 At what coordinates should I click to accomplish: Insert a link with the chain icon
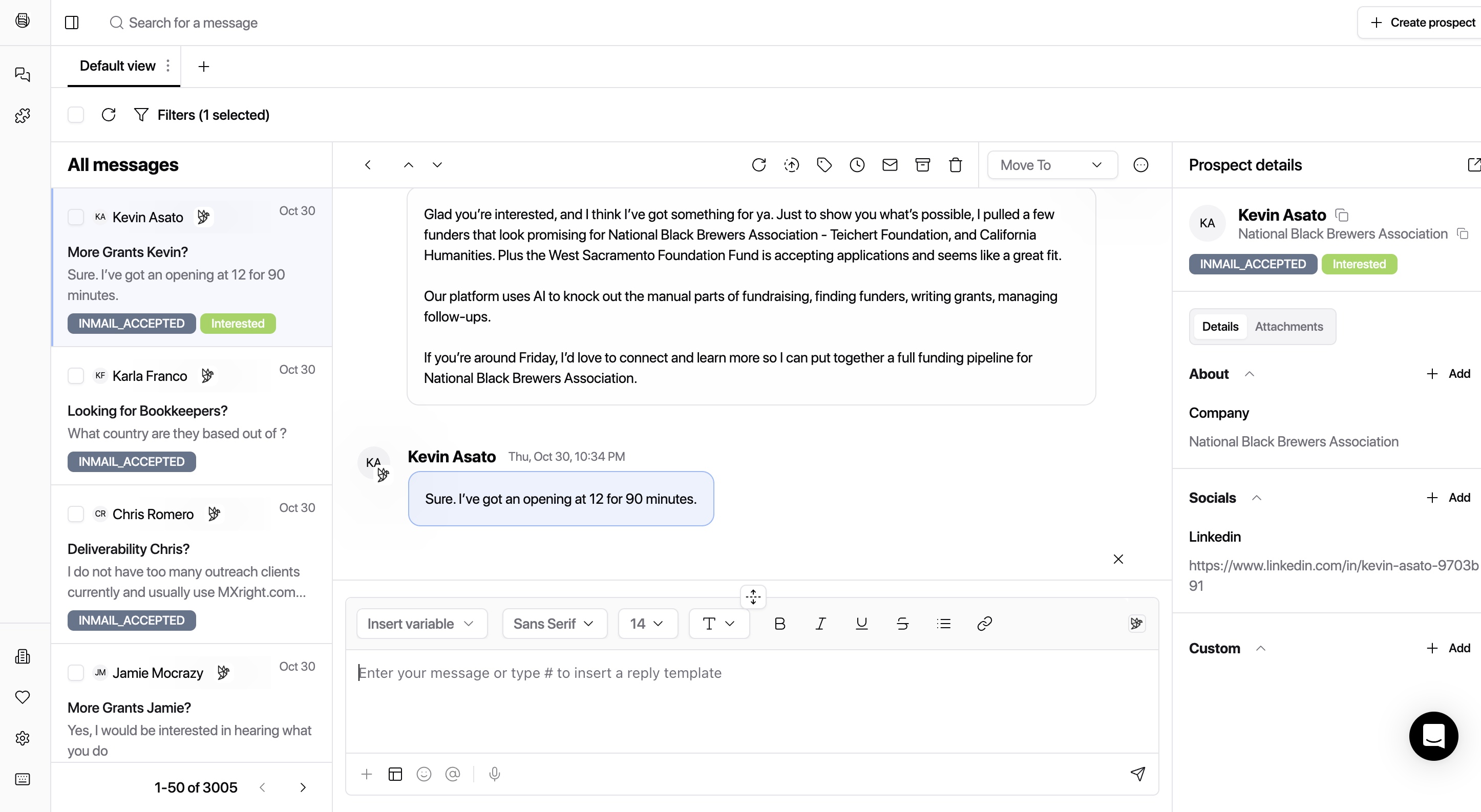[984, 624]
